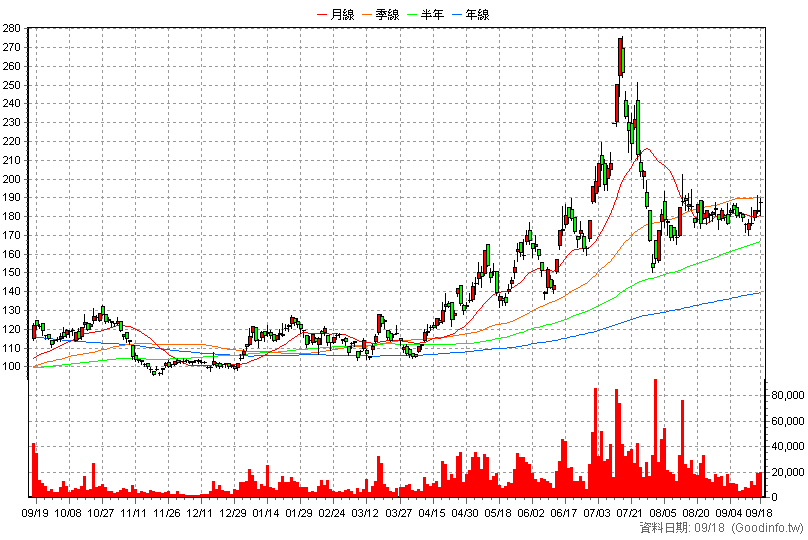The width and height of the screenshot is (808, 540).
Task: Click the 年線 legend label
Action: click(x=477, y=14)
